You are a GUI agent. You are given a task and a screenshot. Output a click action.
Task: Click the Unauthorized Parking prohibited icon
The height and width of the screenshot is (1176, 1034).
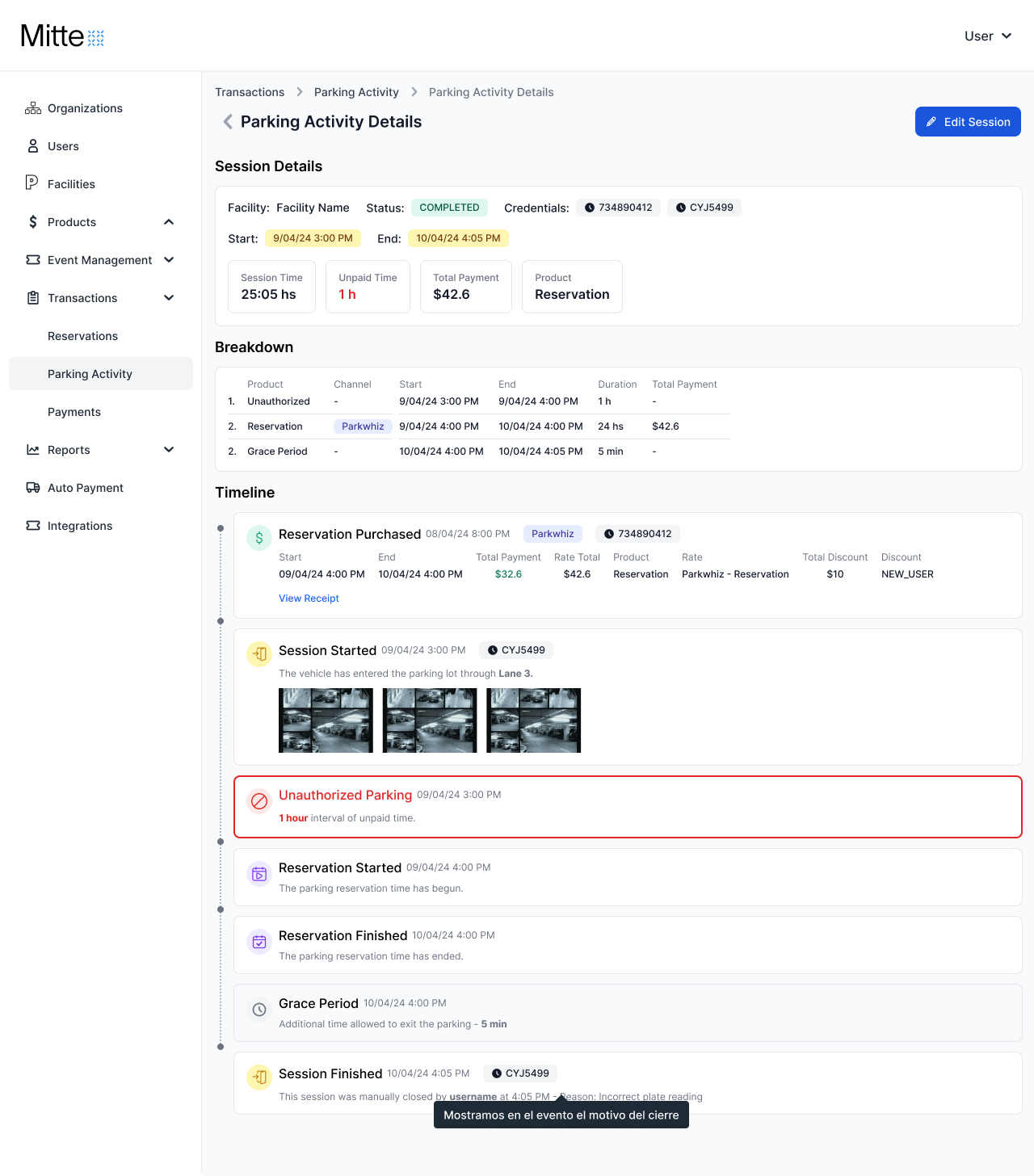pos(259,801)
